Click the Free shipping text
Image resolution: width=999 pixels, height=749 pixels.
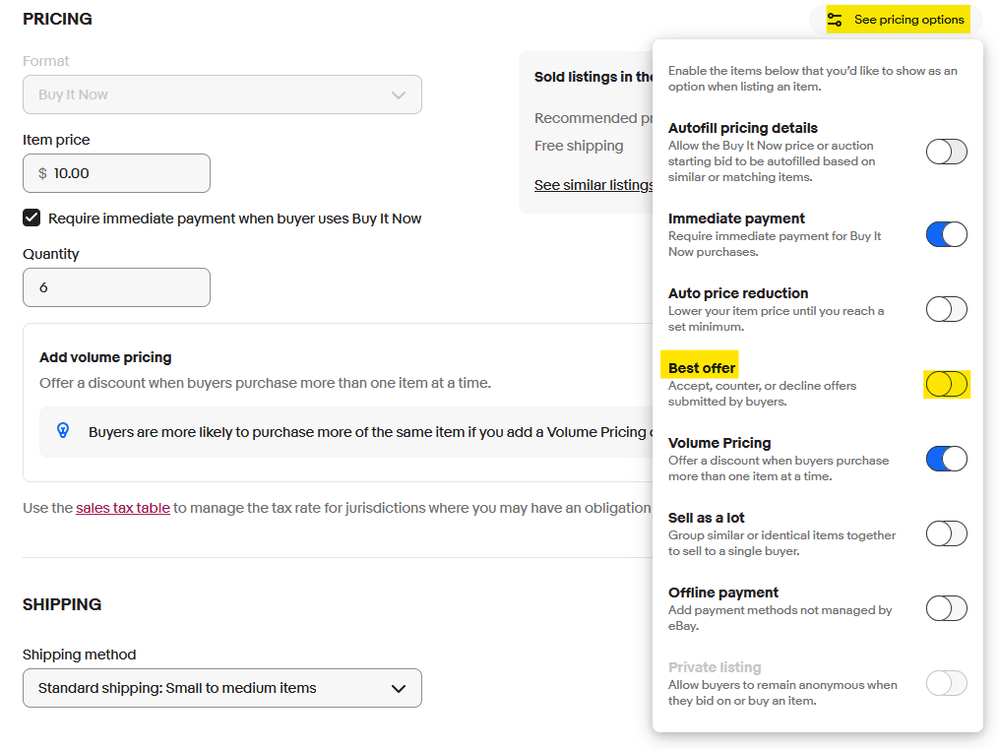tap(579, 146)
